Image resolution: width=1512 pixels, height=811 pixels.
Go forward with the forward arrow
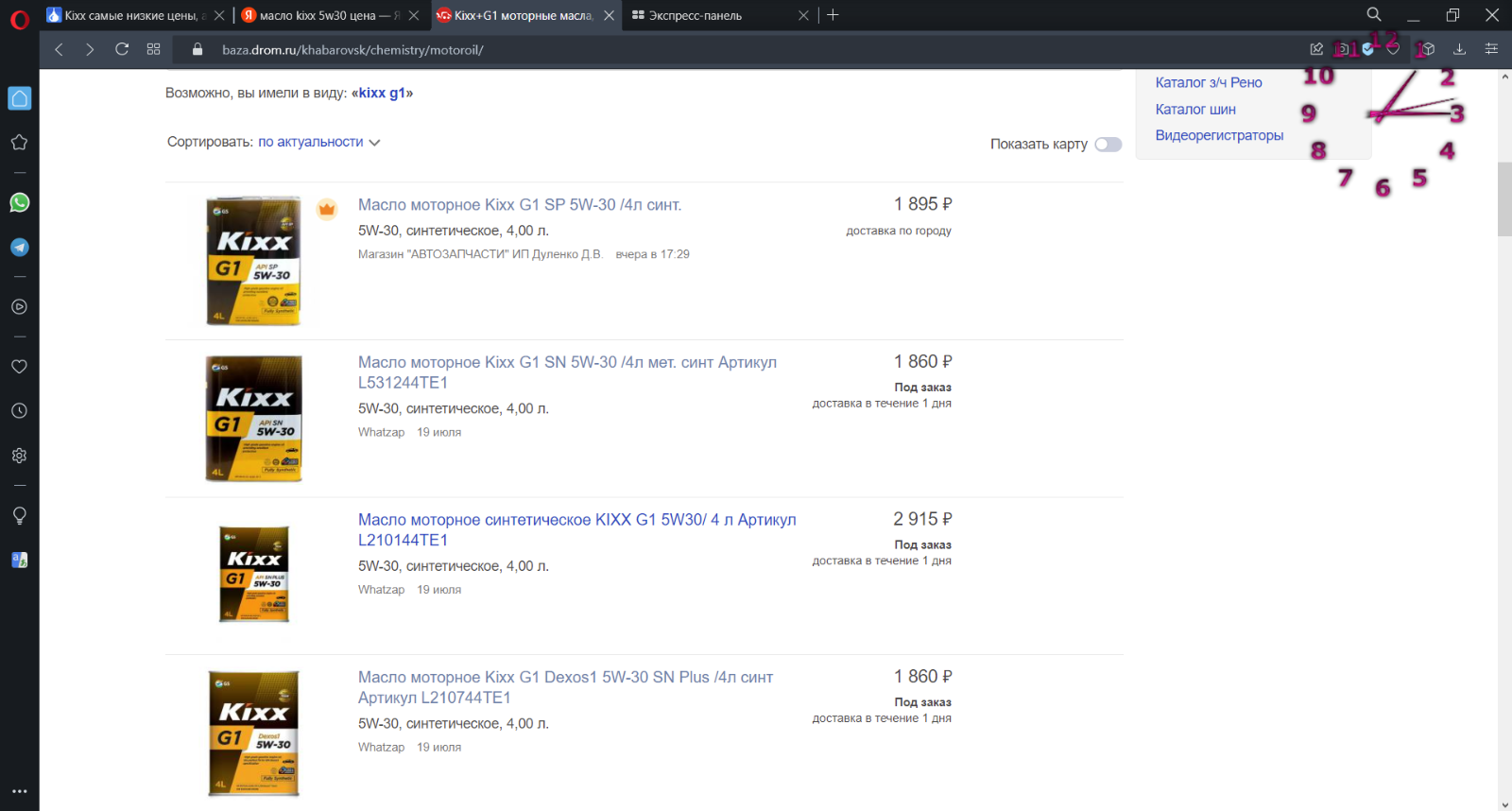(x=90, y=49)
